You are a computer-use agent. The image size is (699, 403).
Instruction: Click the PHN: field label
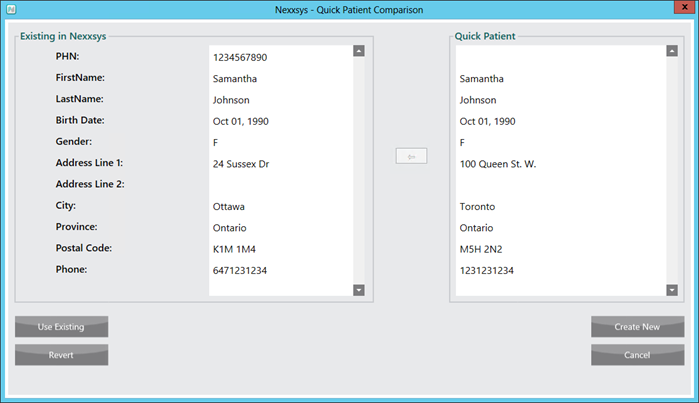(x=67, y=56)
